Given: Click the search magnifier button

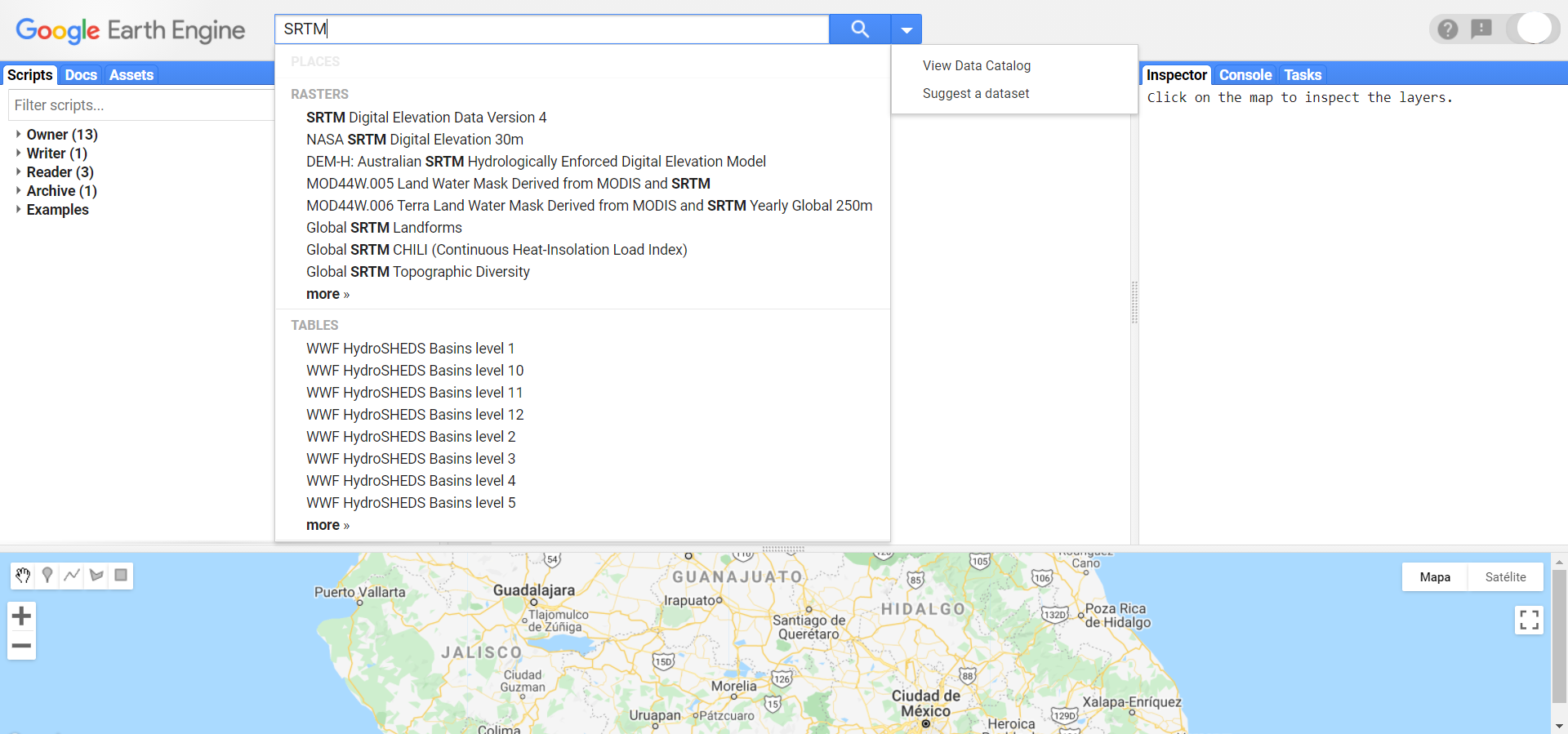Looking at the screenshot, I should [860, 29].
